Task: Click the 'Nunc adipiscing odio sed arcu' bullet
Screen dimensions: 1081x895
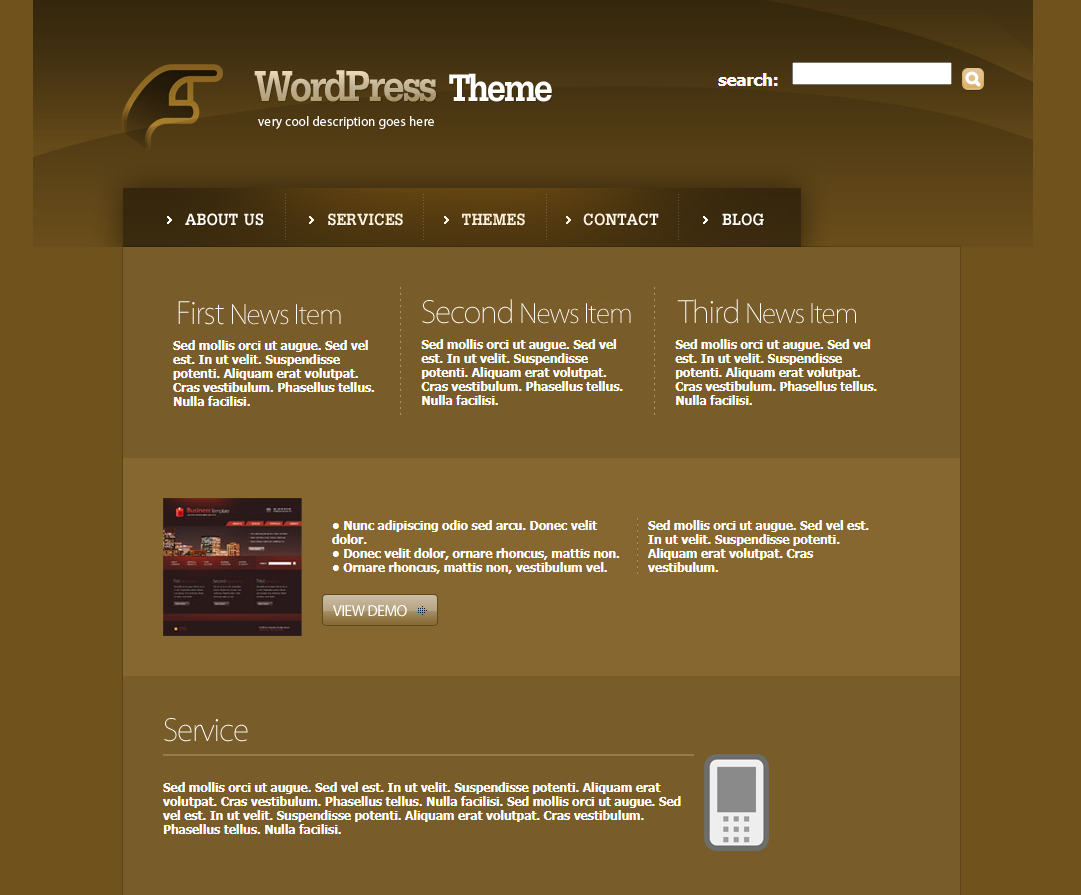Action: [465, 532]
